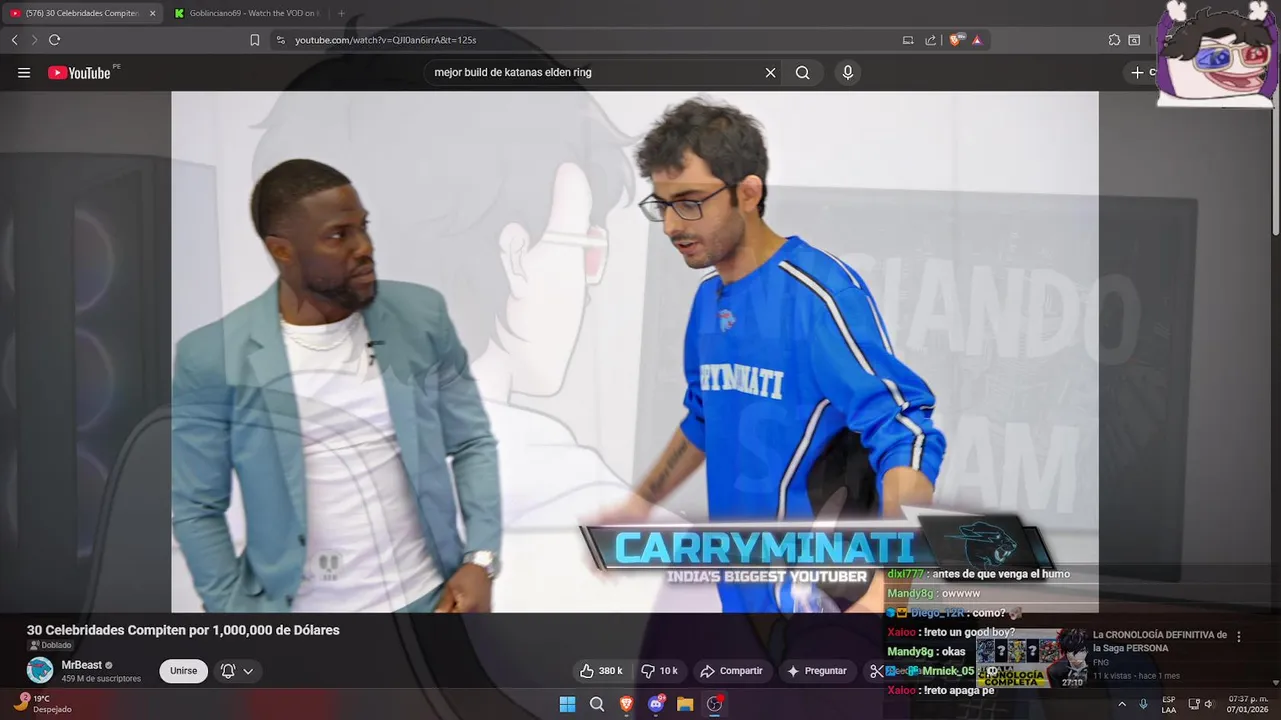Like the video with 380 k

pos(601,671)
